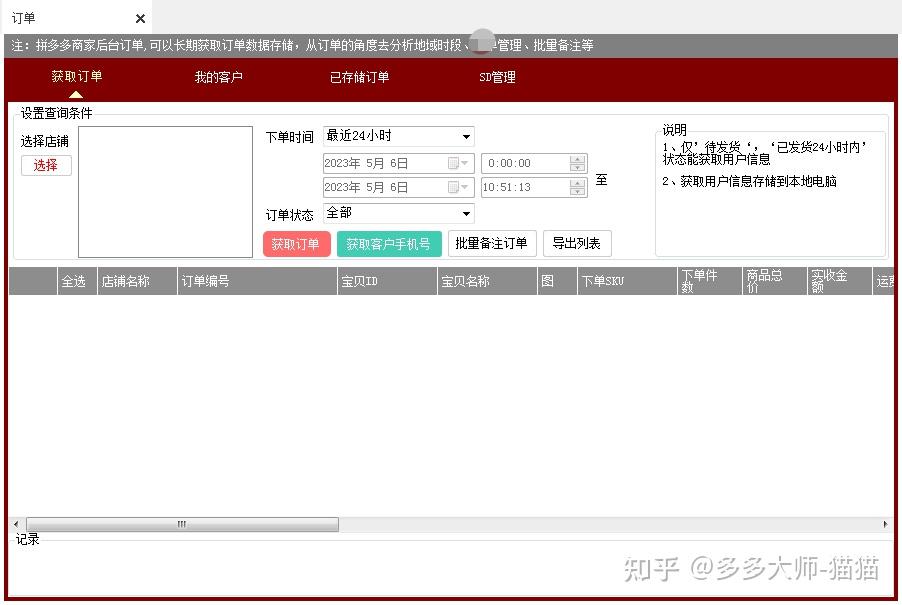902x605 pixels.
Task: Click 获取客户手机号 button
Action: 388,244
